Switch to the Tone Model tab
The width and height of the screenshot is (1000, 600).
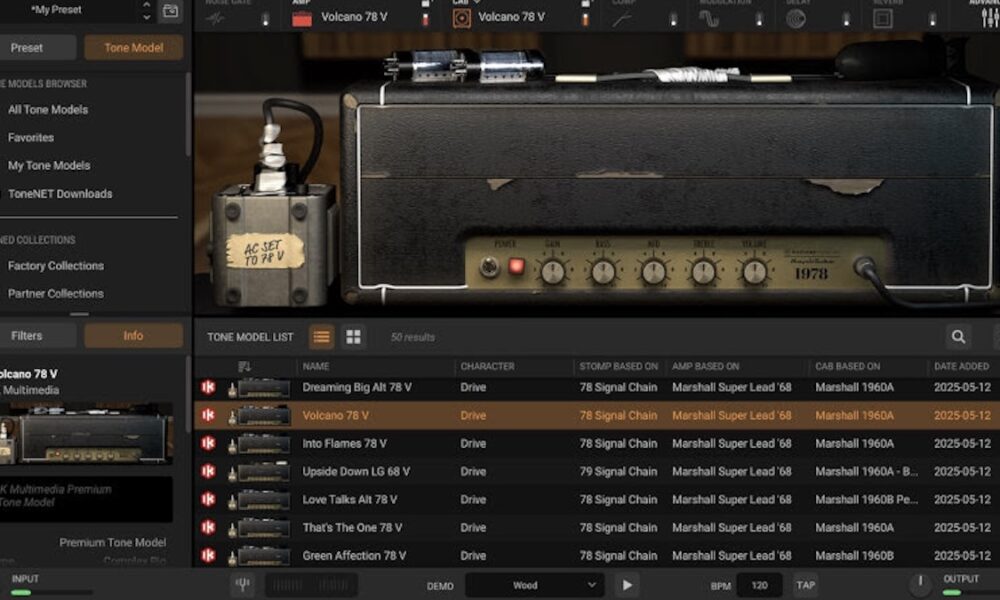coord(134,47)
